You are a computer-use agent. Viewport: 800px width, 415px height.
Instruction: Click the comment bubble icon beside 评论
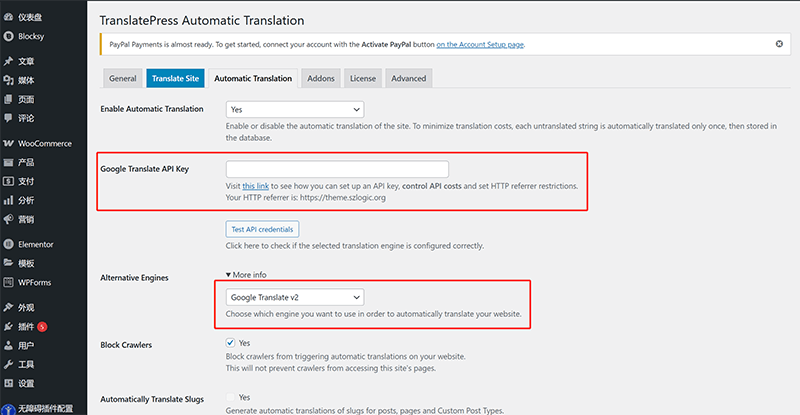click(8, 118)
